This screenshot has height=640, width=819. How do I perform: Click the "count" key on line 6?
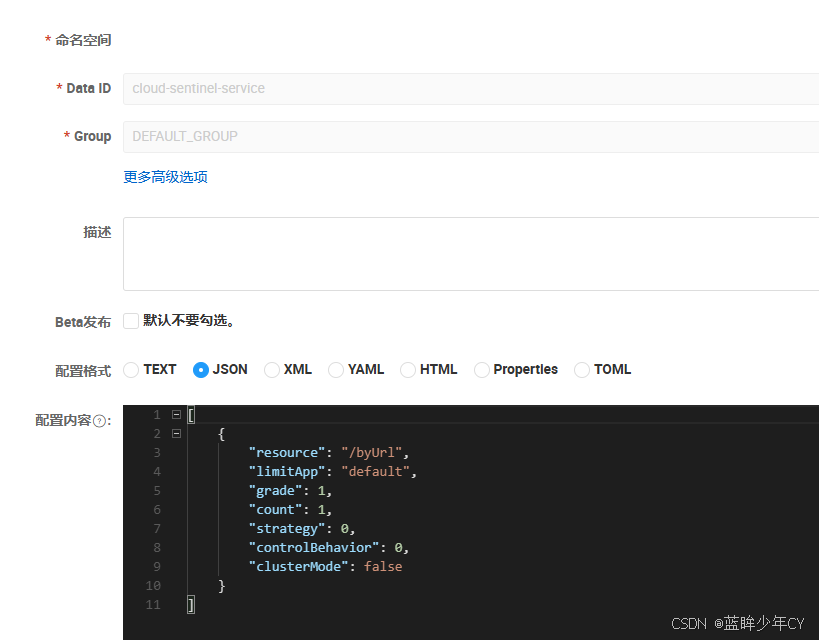tap(275, 509)
